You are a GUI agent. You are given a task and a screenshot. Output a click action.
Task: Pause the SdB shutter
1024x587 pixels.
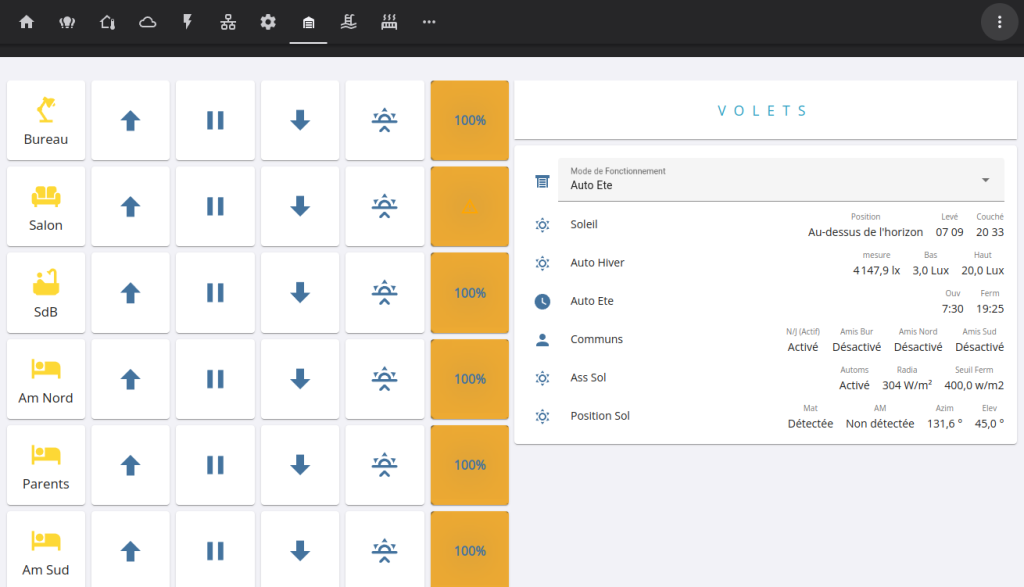(215, 293)
